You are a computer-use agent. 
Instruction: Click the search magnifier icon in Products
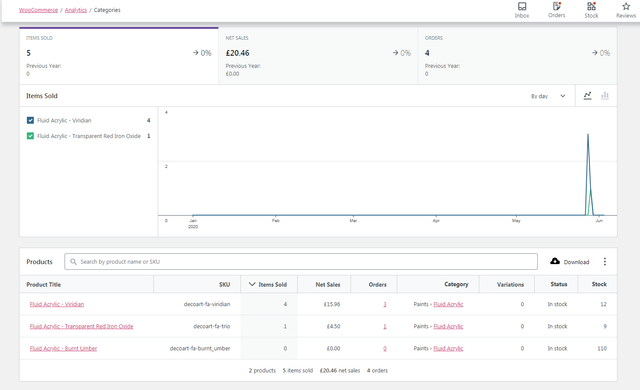73,261
